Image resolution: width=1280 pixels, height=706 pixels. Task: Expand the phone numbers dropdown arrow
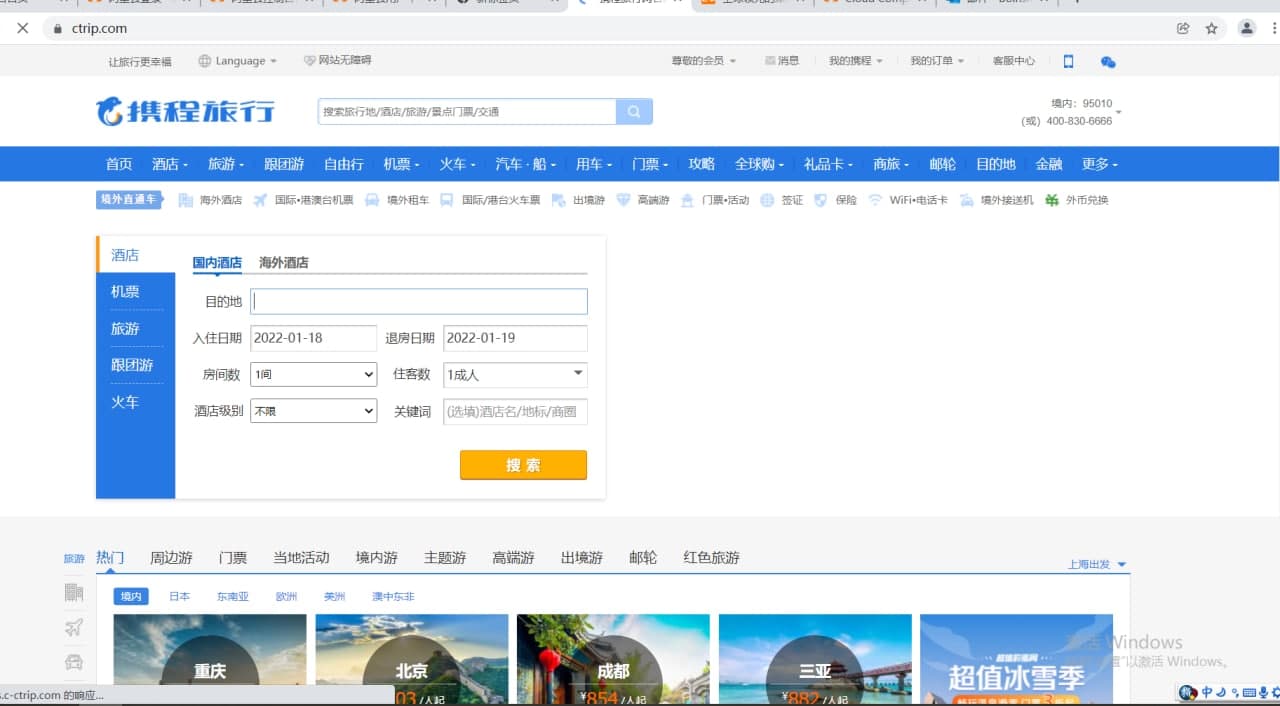tap(1119, 111)
